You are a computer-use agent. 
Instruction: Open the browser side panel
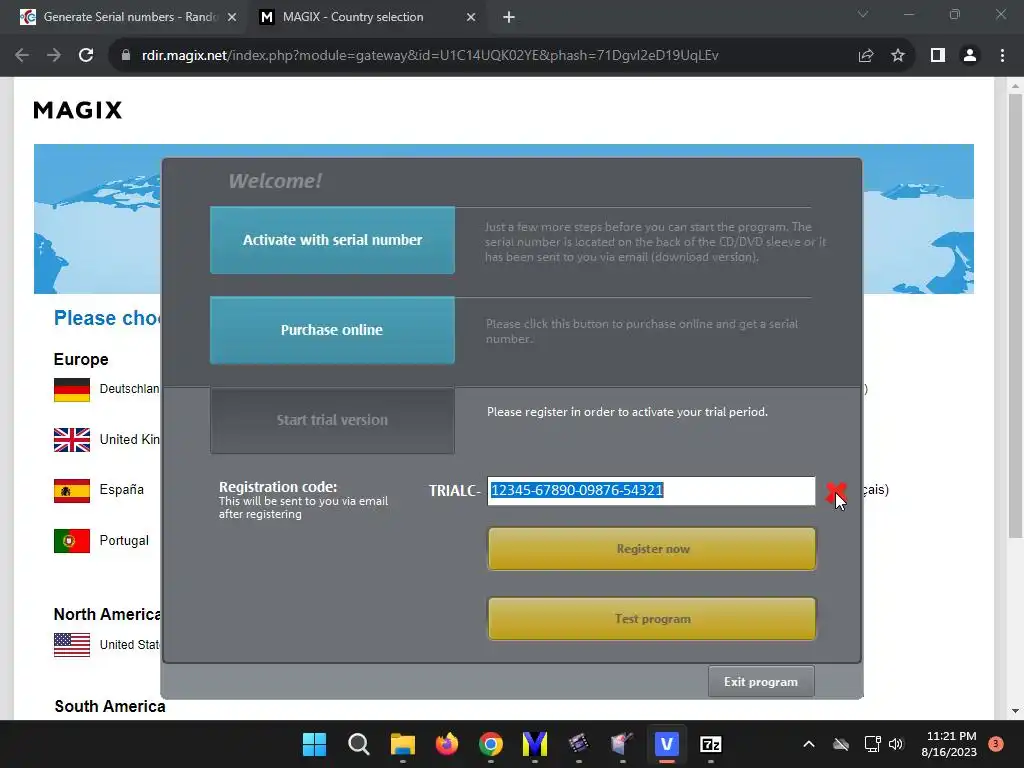click(x=938, y=56)
